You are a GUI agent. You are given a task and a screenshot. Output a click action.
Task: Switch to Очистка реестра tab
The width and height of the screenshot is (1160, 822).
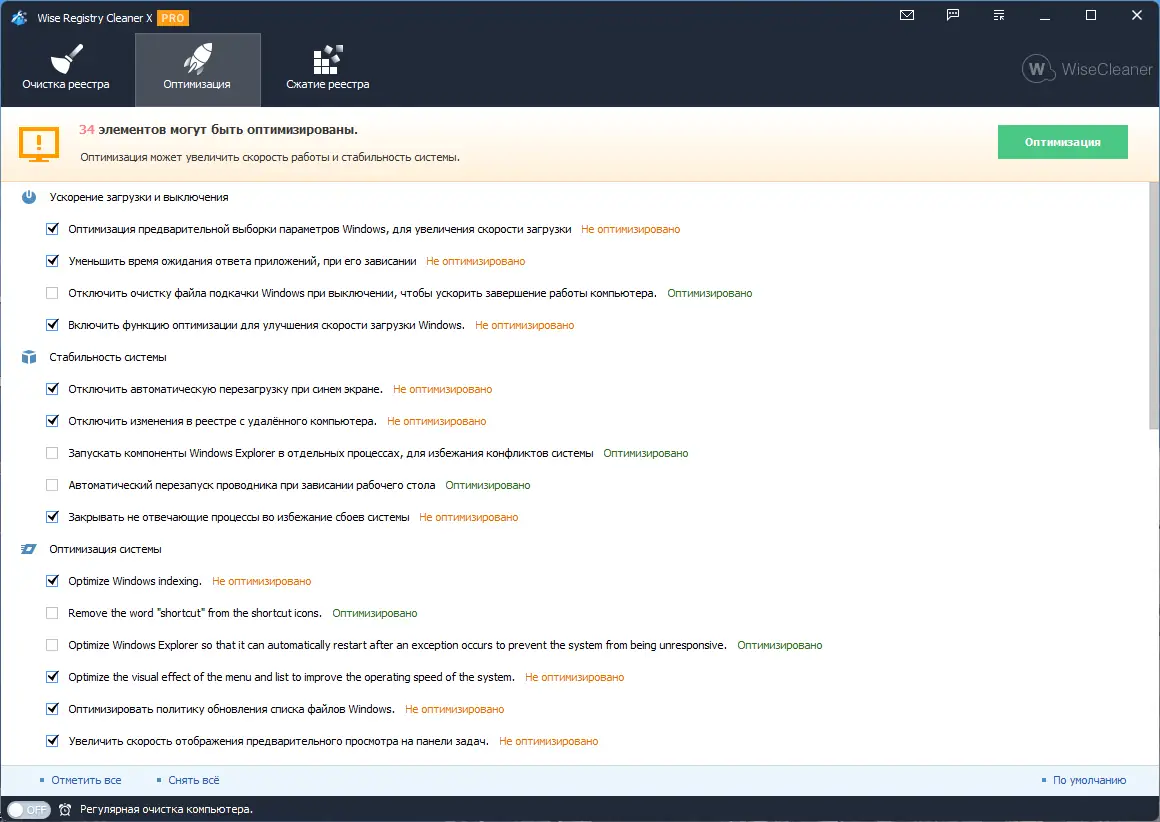point(66,70)
